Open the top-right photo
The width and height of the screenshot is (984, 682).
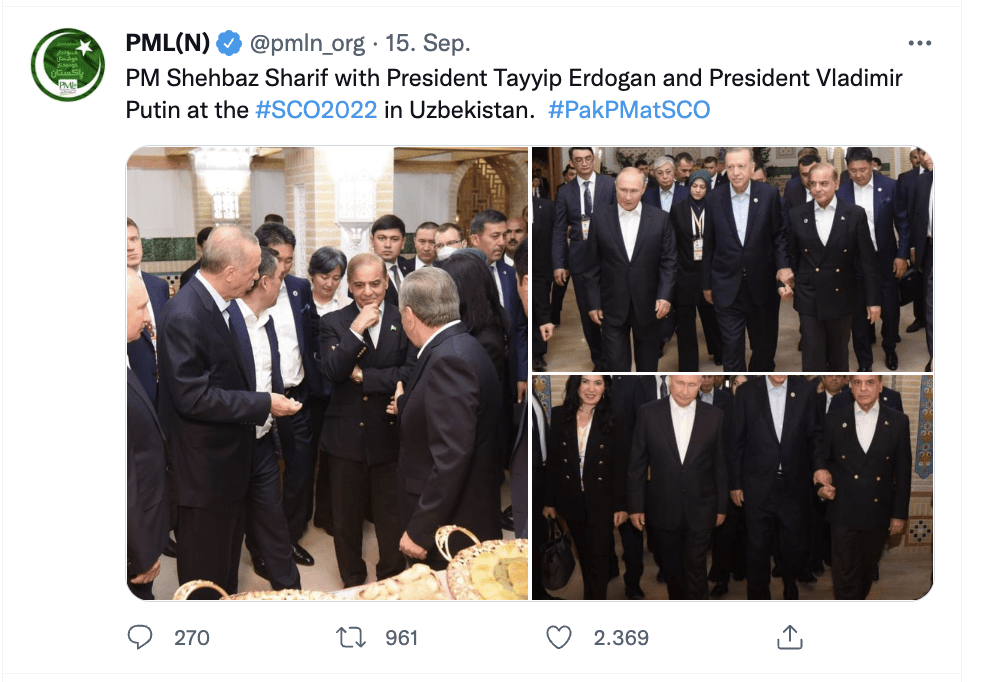pyautogui.click(x=732, y=259)
